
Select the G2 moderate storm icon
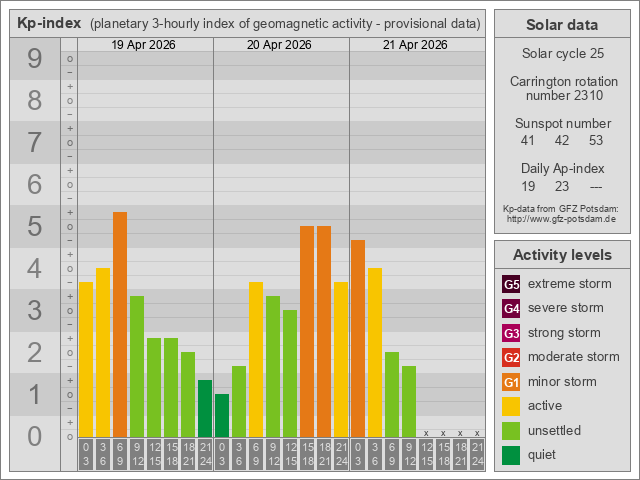(511, 357)
